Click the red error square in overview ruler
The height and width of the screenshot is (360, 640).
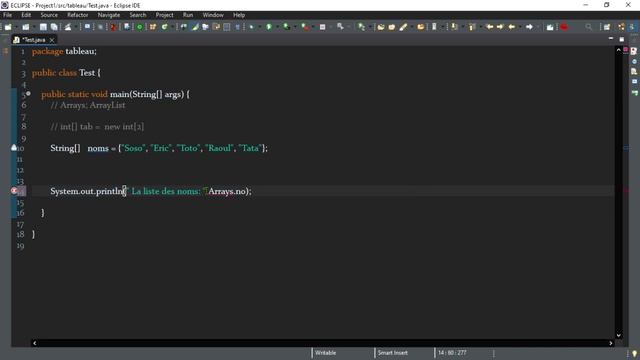click(x=626, y=50)
